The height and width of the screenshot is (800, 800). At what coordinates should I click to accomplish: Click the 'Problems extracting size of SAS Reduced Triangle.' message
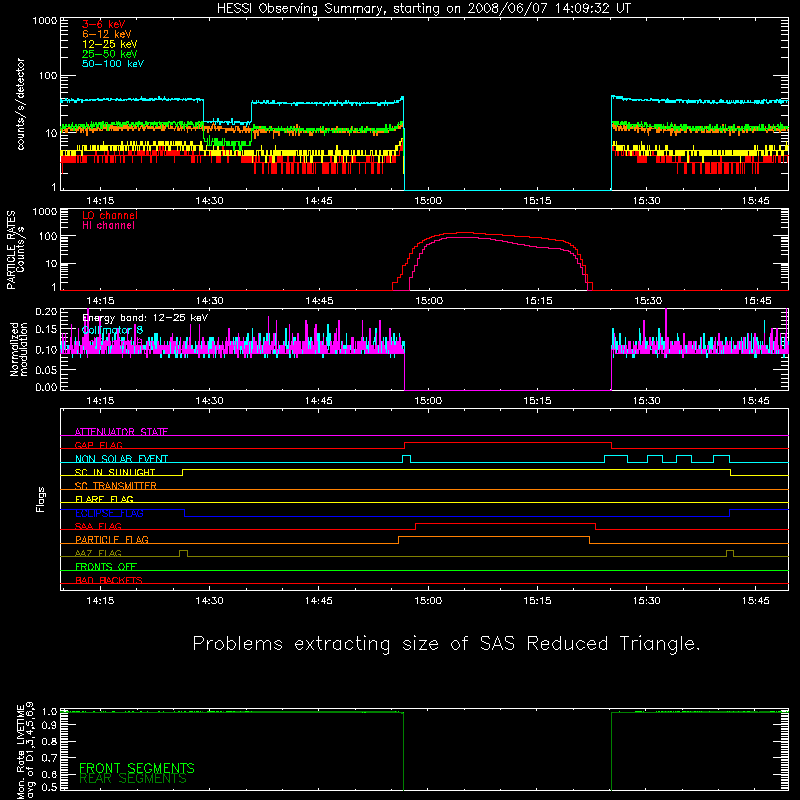tap(446, 644)
